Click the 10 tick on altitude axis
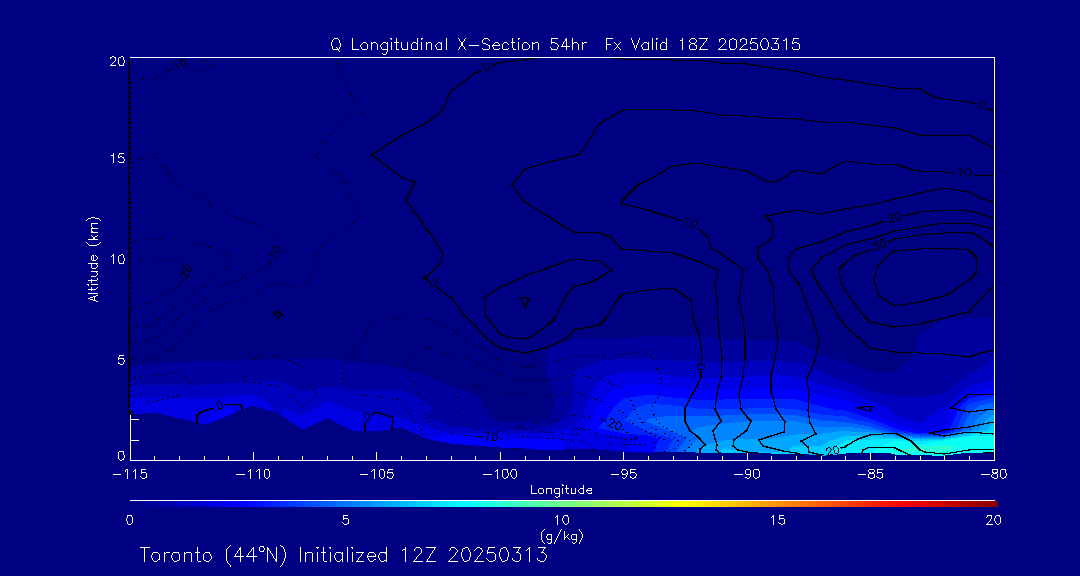1080x576 pixels. [x=116, y=259]
